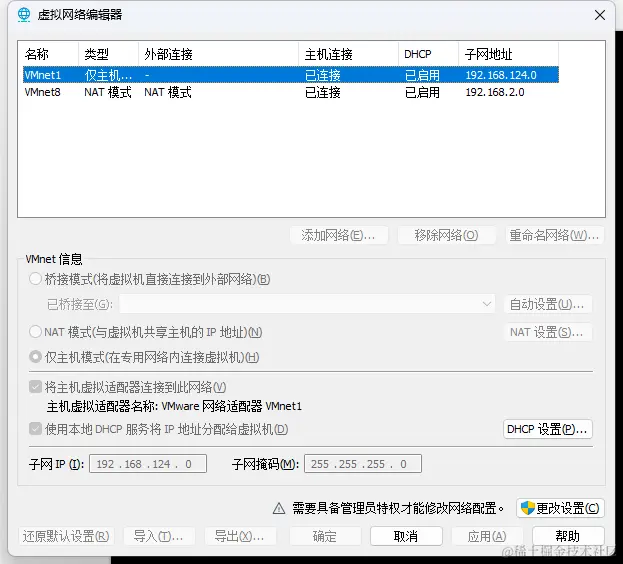Click the shield Change Settings button (更改设置)
The image size is (623, 564).
pos(560,508)
